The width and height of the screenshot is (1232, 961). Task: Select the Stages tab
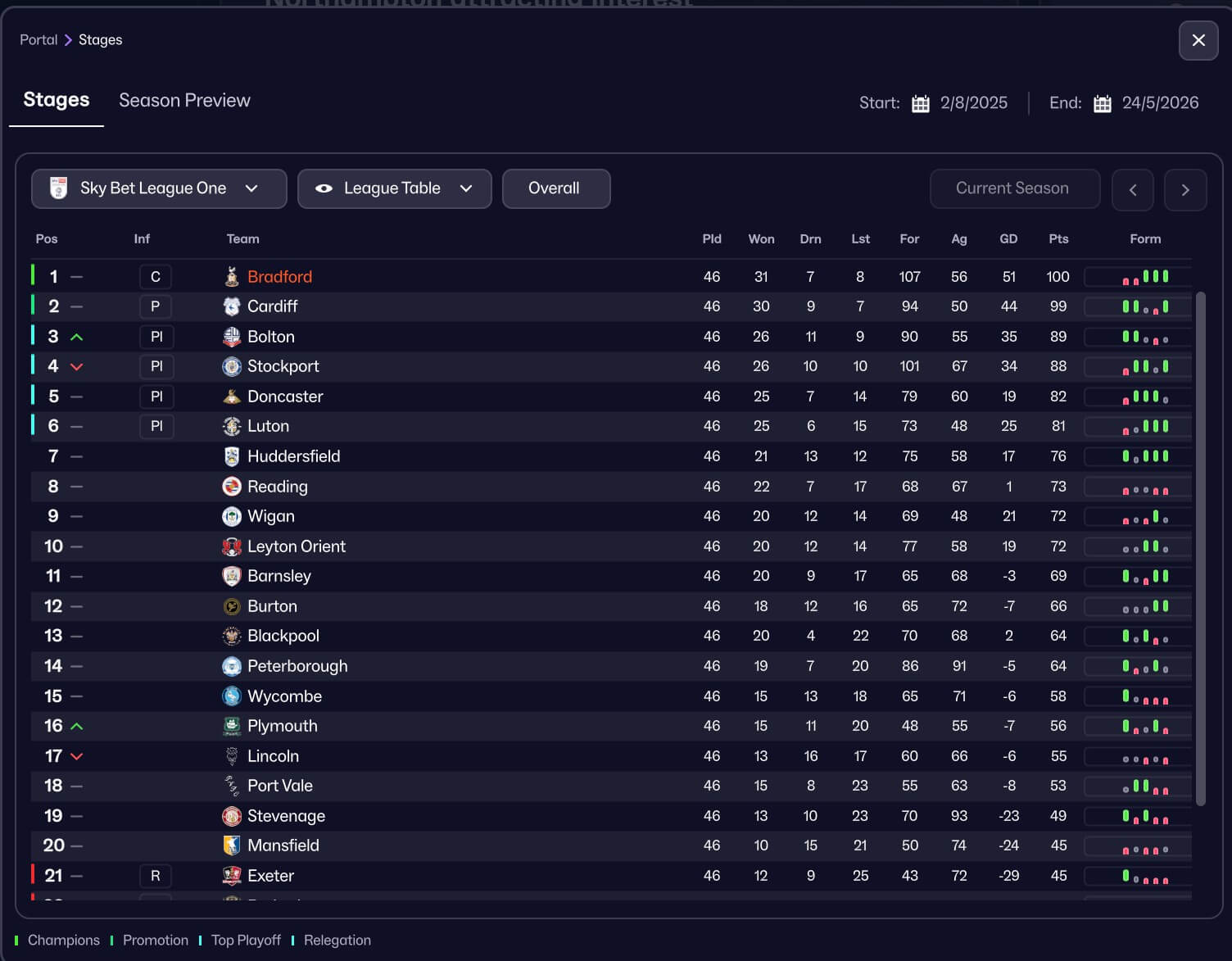tap(57, 100)
